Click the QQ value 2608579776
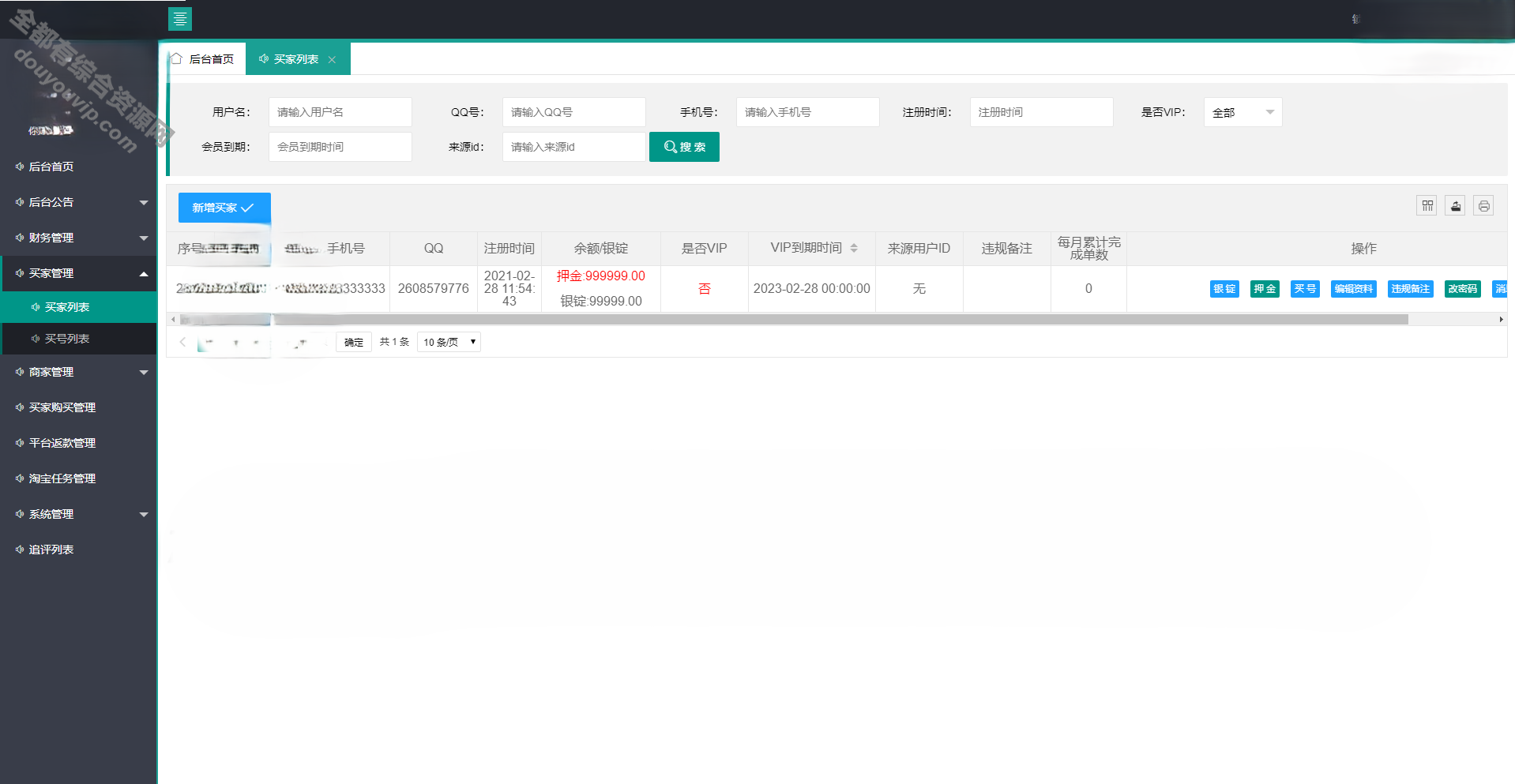 point(434,289)
